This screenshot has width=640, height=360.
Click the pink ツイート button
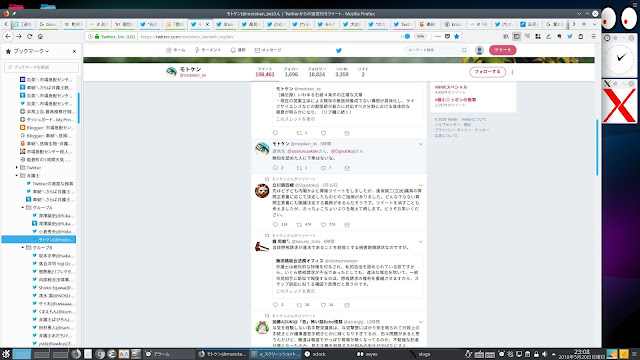click(502, 50)
